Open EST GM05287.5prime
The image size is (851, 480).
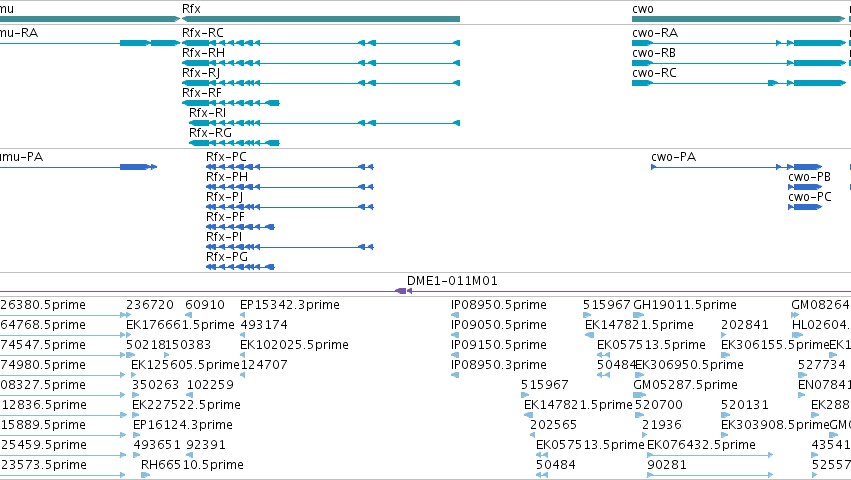click(685, 385)
